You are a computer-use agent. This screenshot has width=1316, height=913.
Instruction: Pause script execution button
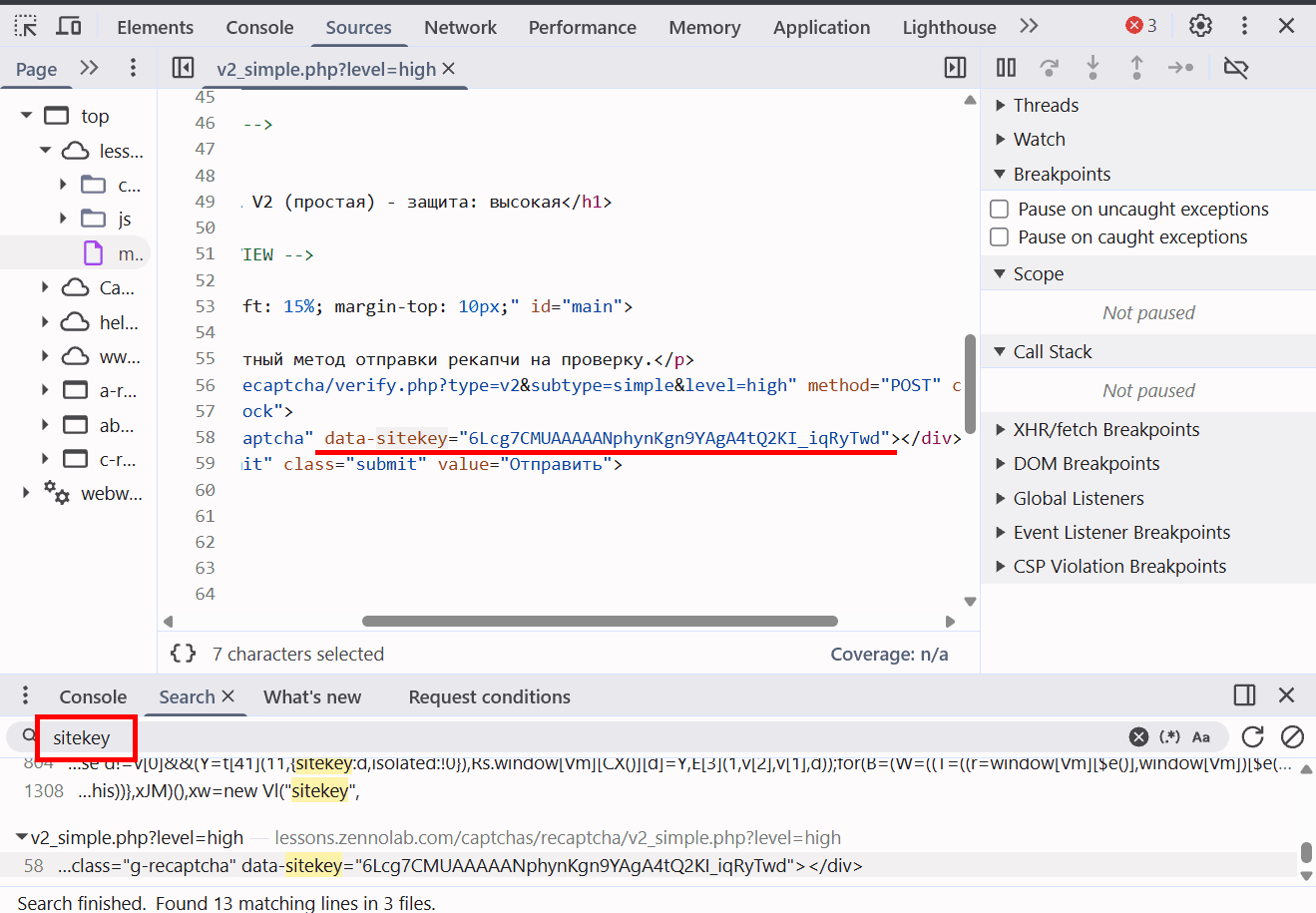pyautogui.click(x=1006, y=68)
